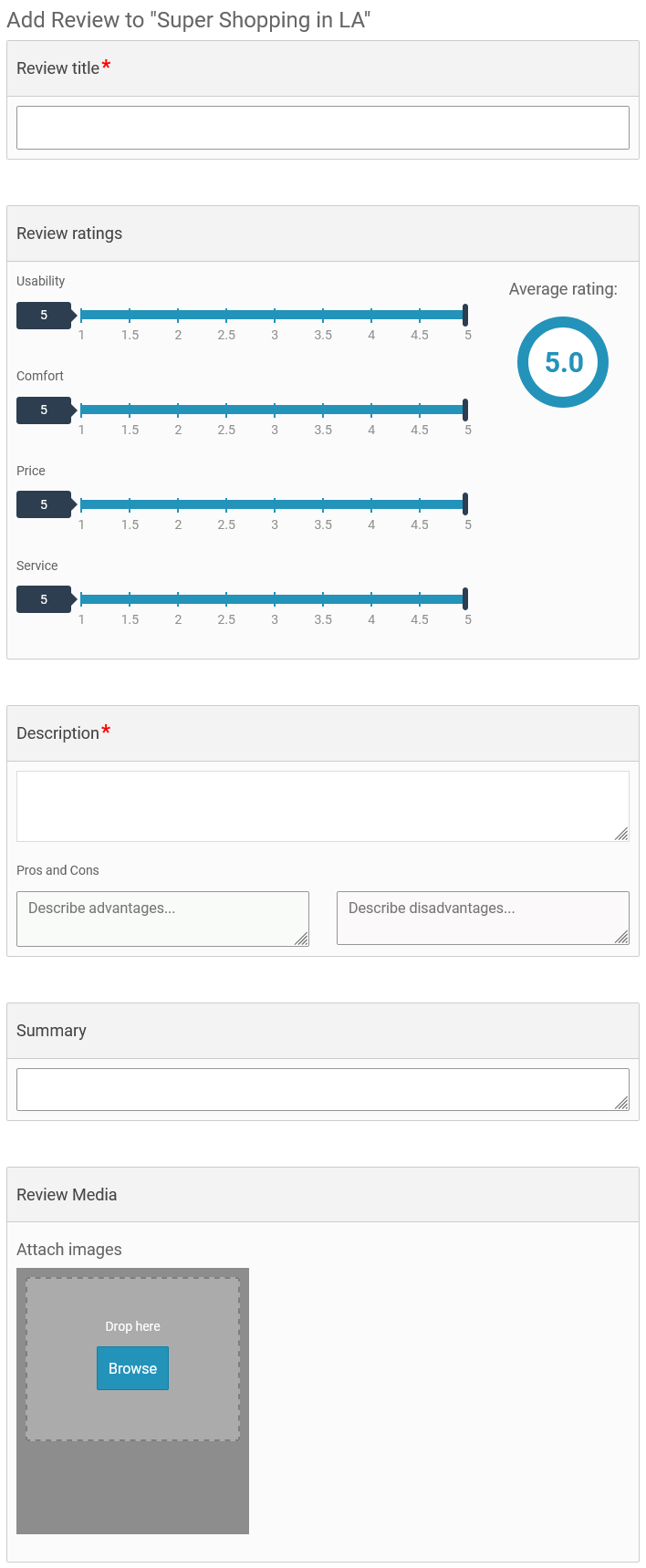
Task: Set Usability slider to 3
Action: 275,315
